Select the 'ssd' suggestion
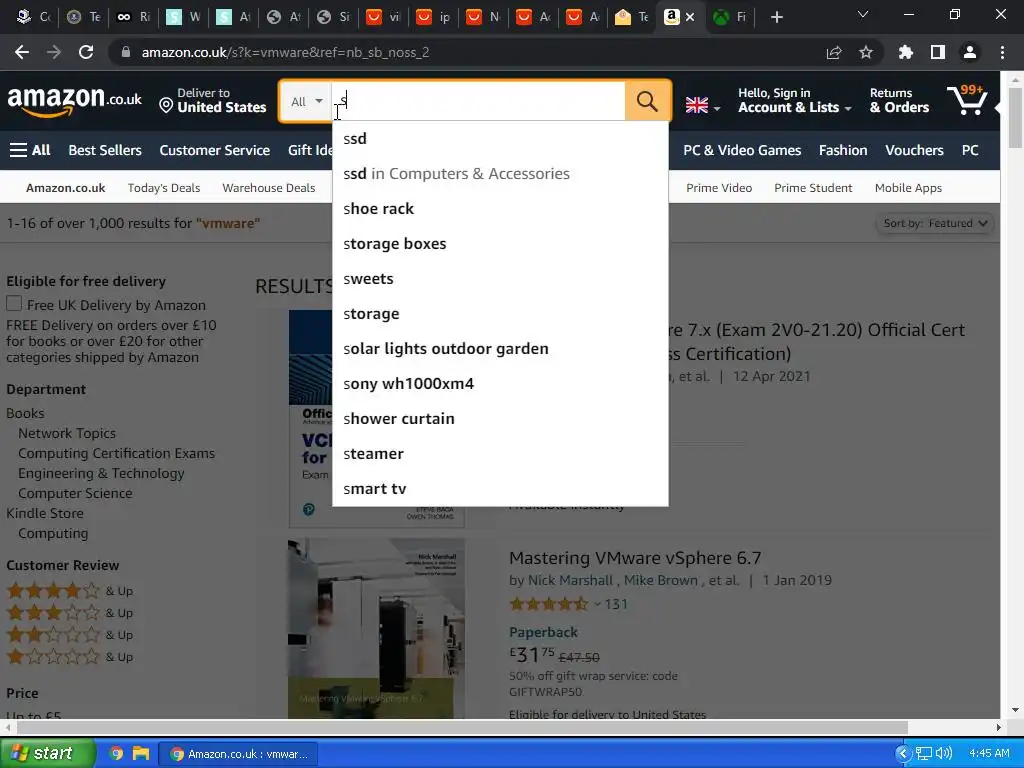This screenshot has height=768, width=1024. (500, 138)
